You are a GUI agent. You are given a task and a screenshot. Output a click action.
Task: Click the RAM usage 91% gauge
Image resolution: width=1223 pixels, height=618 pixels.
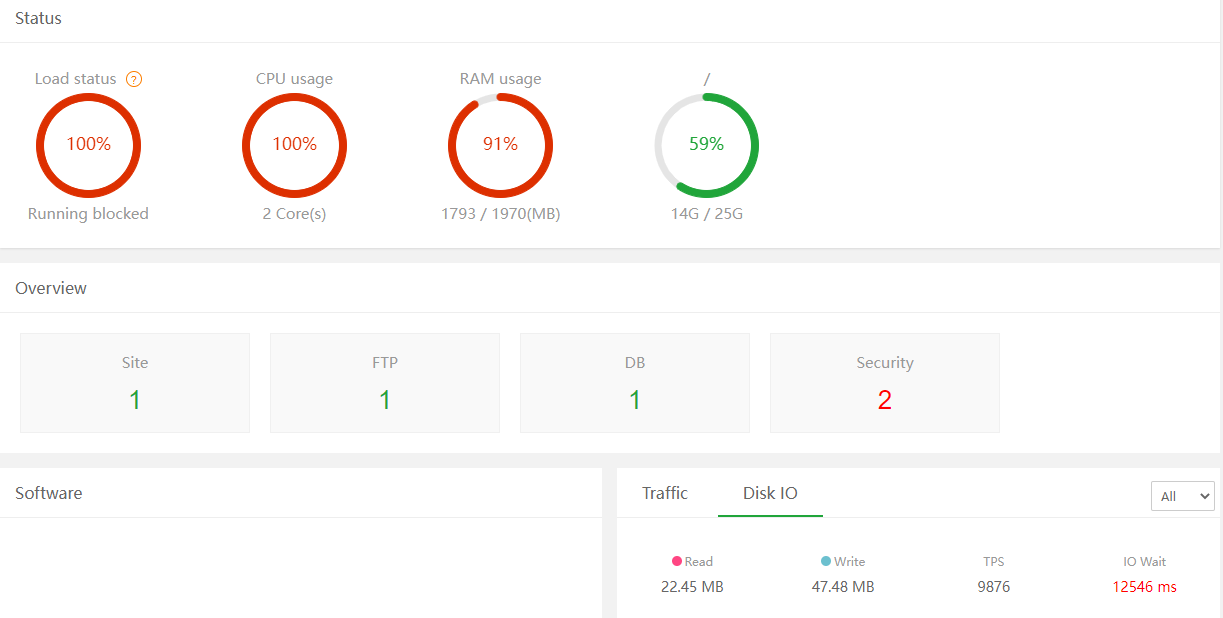[x=500, y=144]
